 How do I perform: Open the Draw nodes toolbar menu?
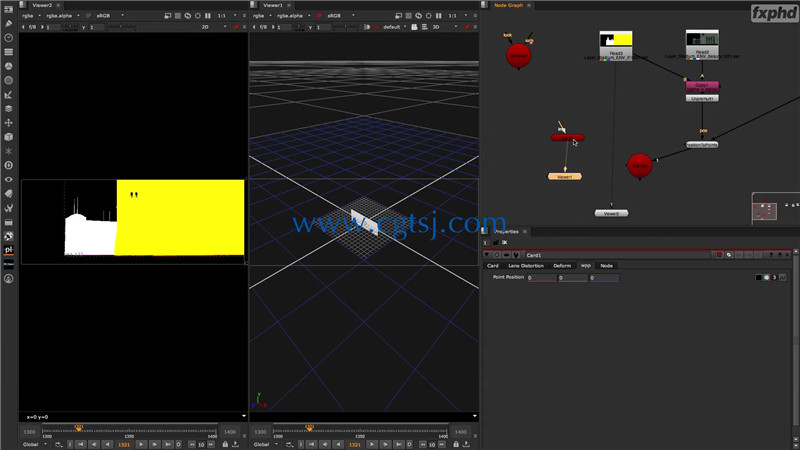click(x=9, y=23)
